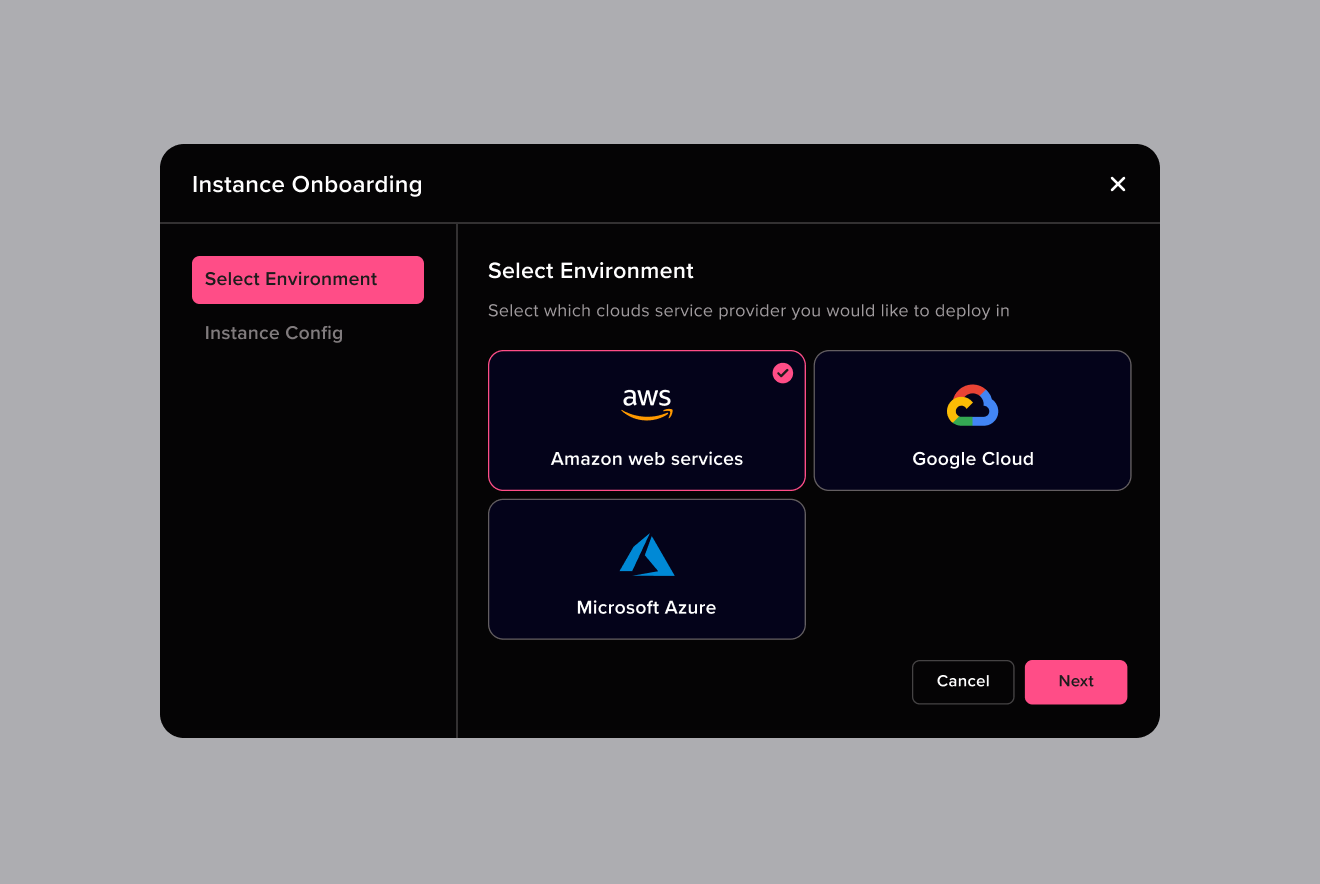Click the Azure triangle logo icon
This screenshot has height=884, width=1320.
[x=647, y=555]
